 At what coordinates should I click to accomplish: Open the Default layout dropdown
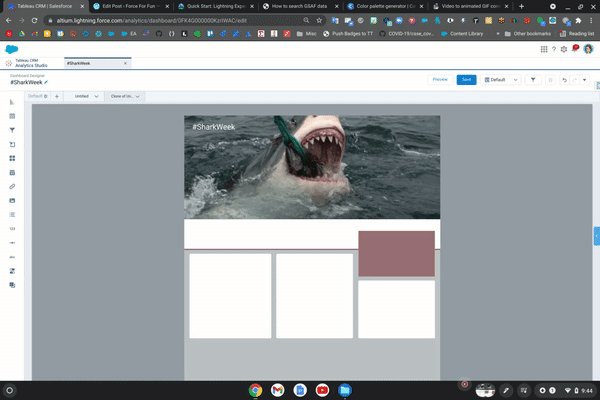click(501, 79)
